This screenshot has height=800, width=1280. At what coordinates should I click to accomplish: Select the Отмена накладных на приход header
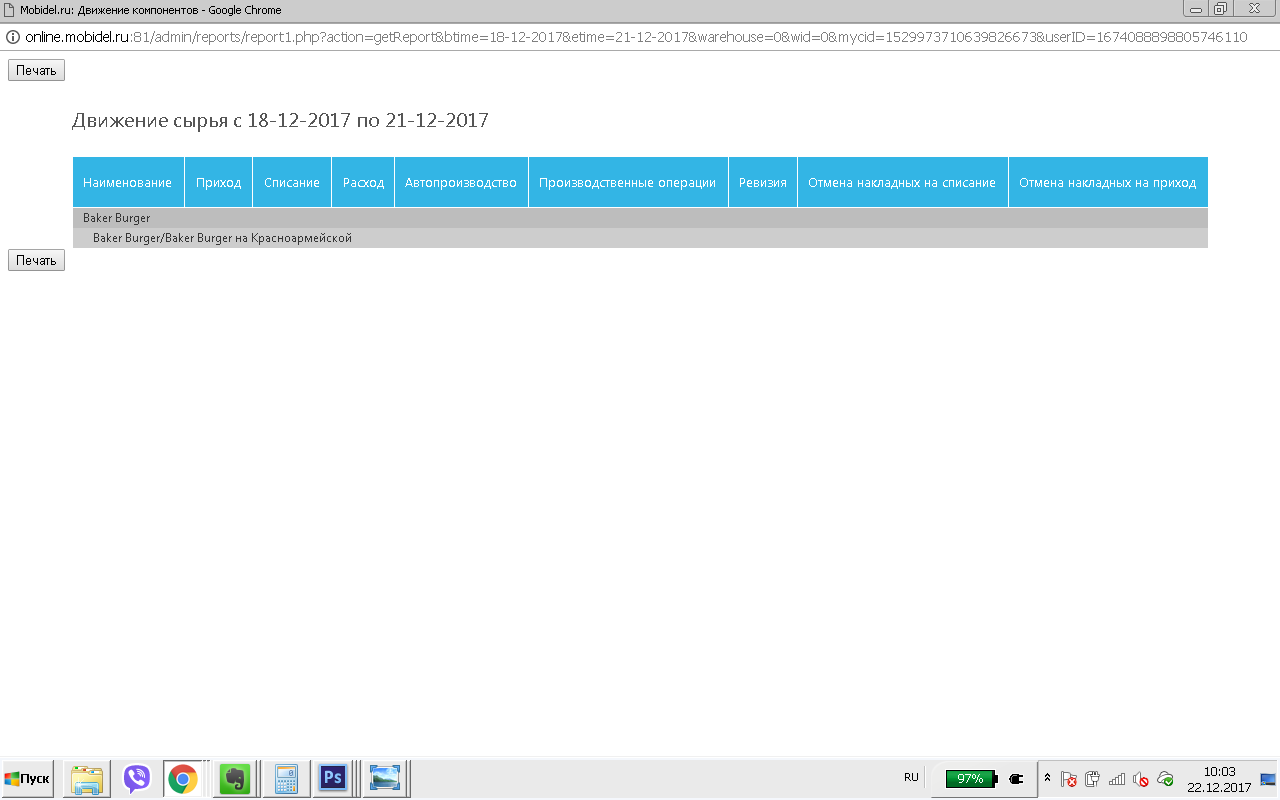[x=1108, y=183]
